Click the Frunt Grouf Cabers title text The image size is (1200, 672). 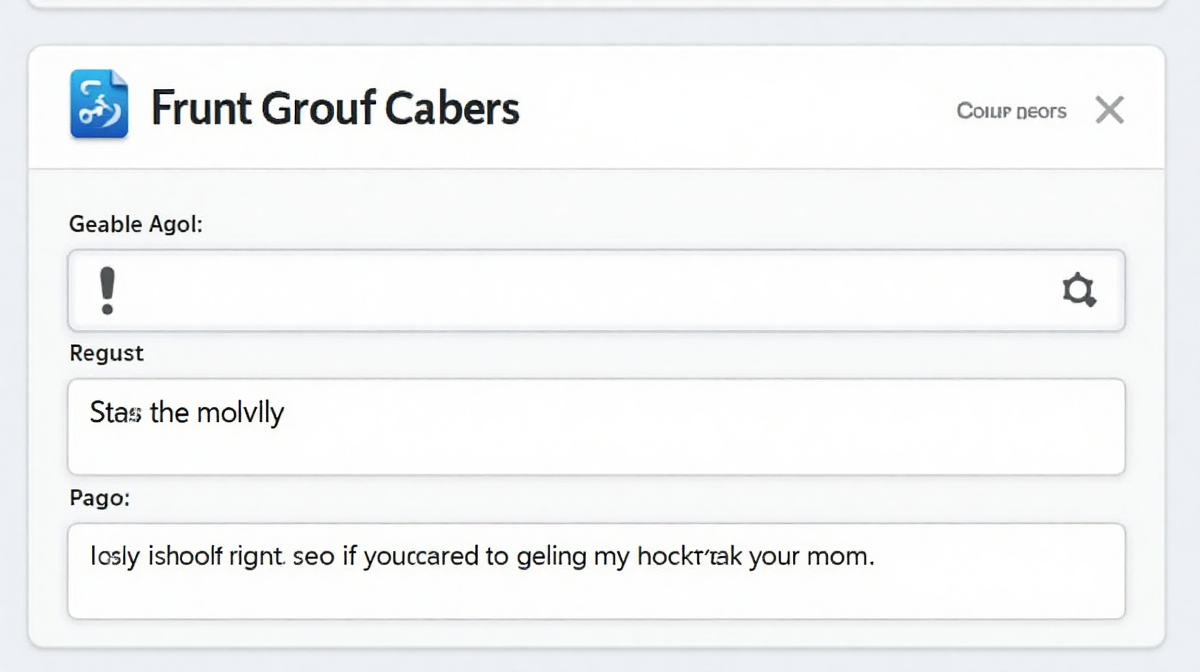tap(335, 108)
